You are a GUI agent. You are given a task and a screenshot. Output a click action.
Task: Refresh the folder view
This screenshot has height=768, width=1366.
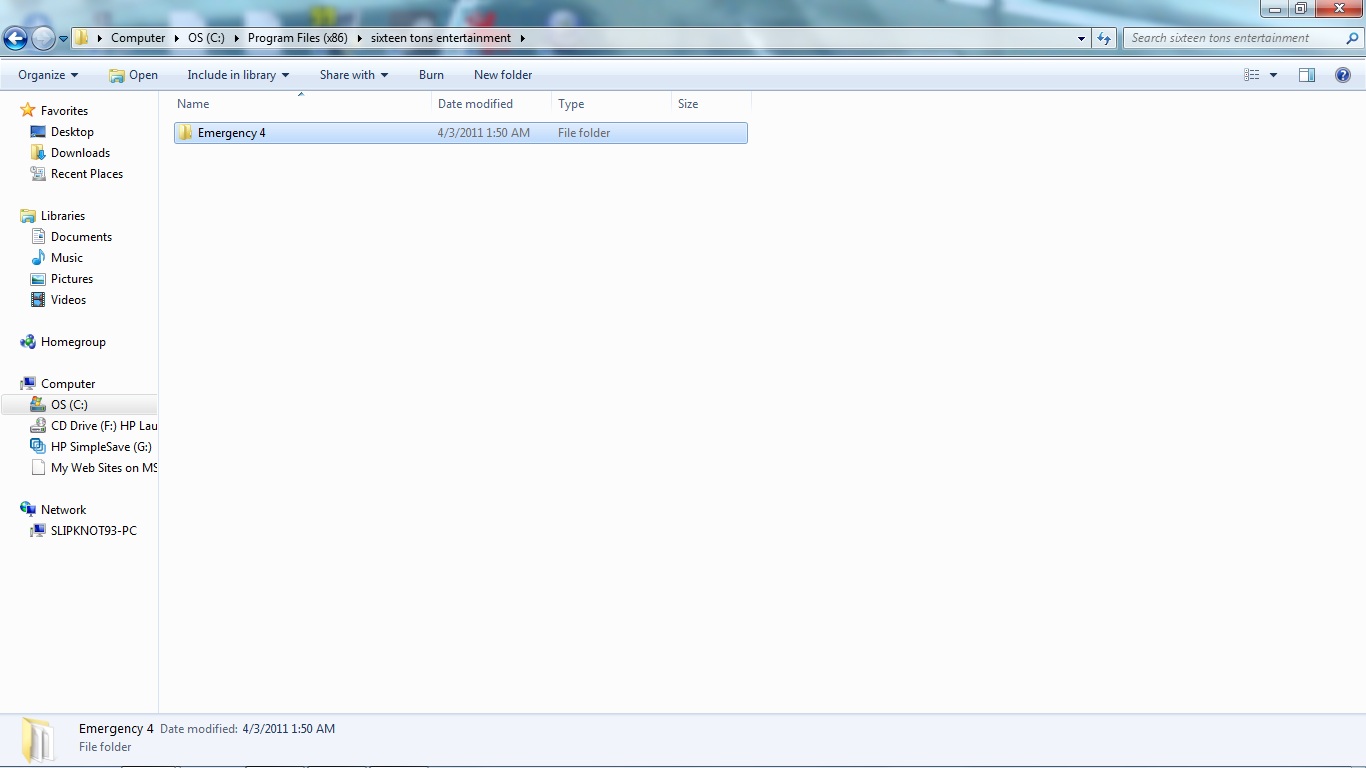pyautogui.click(x=1104, y=38)
